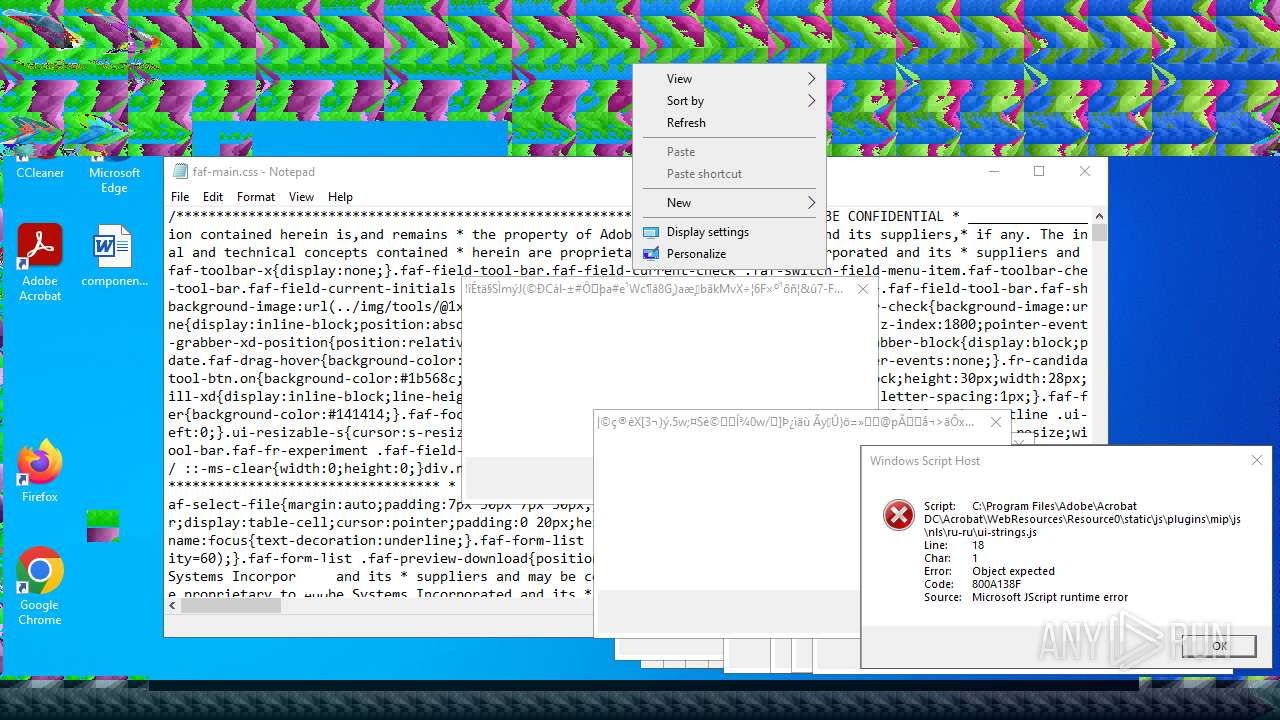Click the script path text in dialog
1280x720 pixels.
pyautogui.click(x=1082, y=519)
